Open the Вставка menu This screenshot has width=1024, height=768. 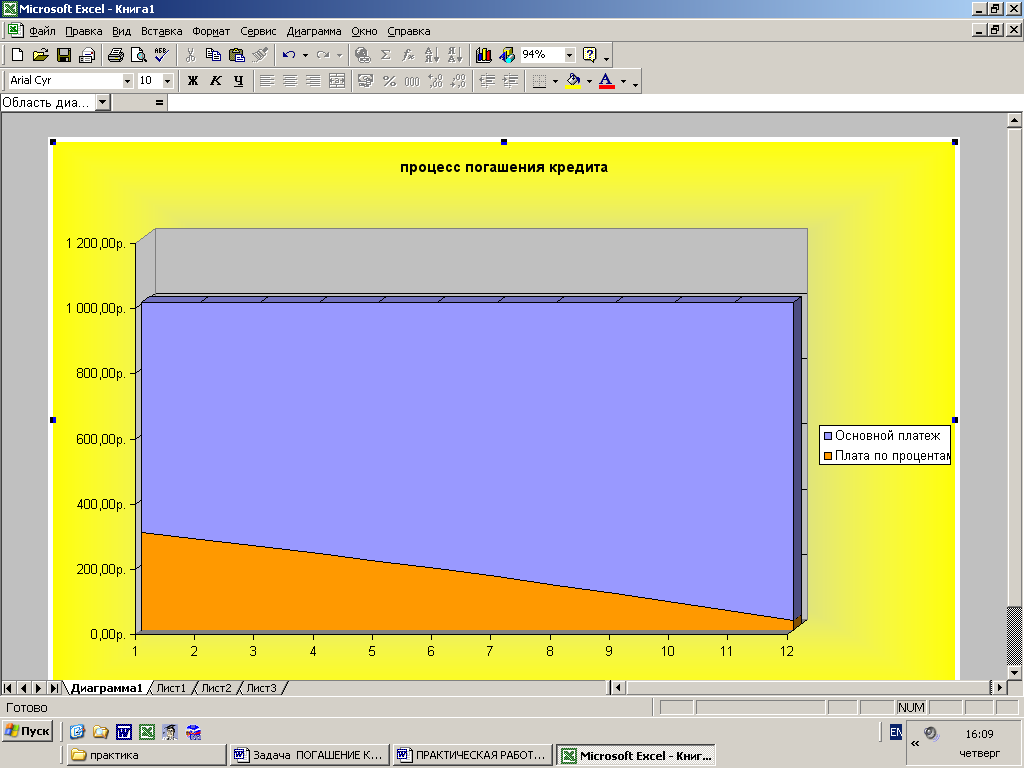161,31
